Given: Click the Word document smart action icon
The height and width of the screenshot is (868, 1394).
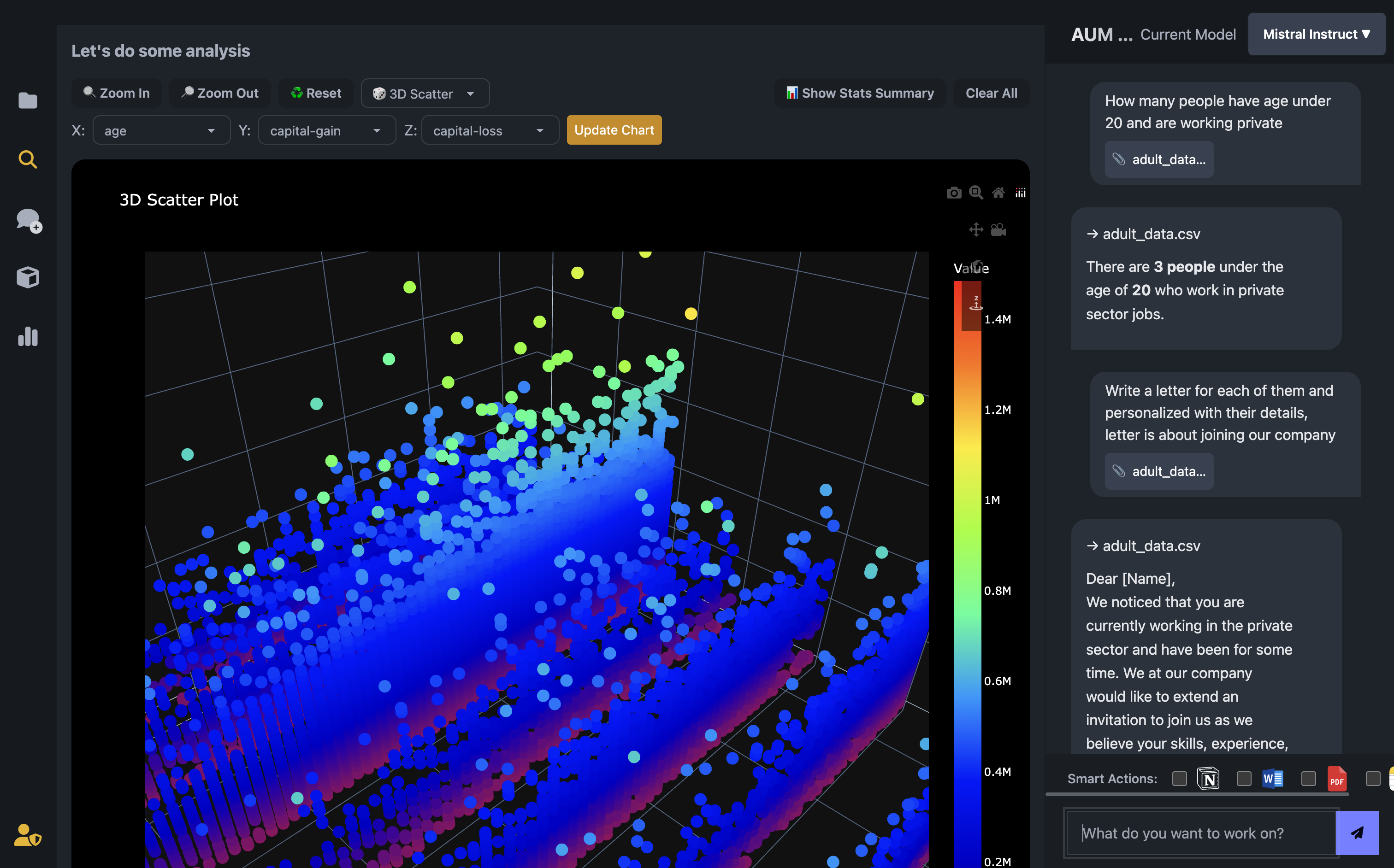Looking at the screenshot, I should 1273,779.
